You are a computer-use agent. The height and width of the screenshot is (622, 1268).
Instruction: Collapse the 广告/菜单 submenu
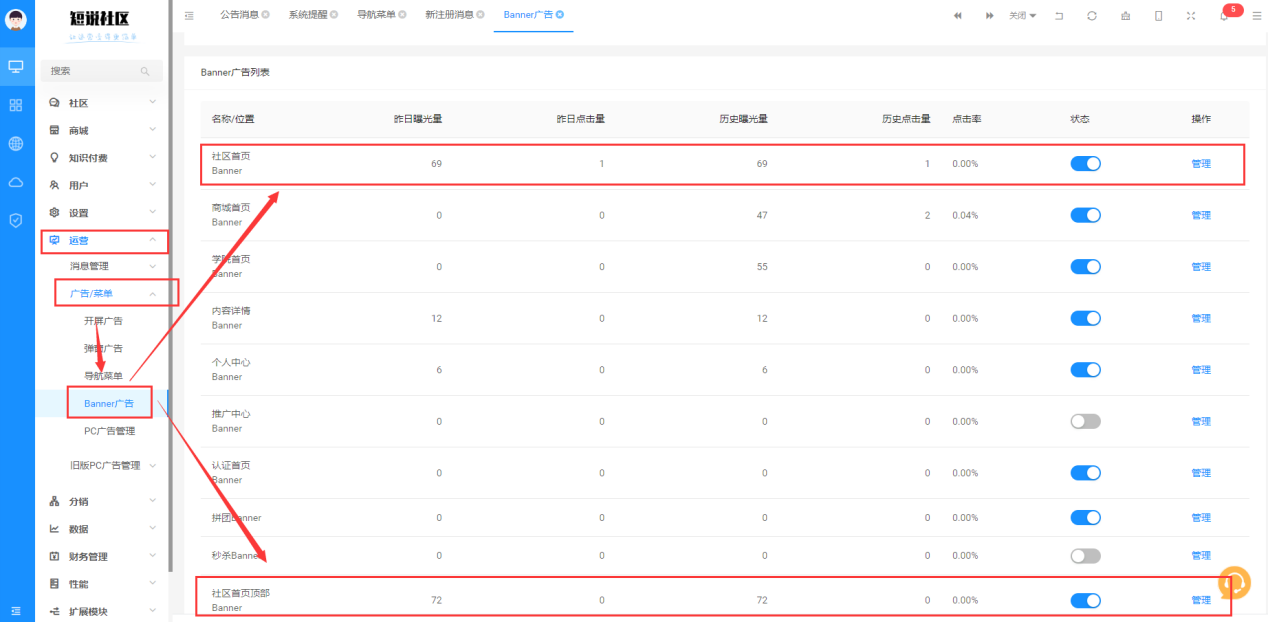(x=103, y=293)
